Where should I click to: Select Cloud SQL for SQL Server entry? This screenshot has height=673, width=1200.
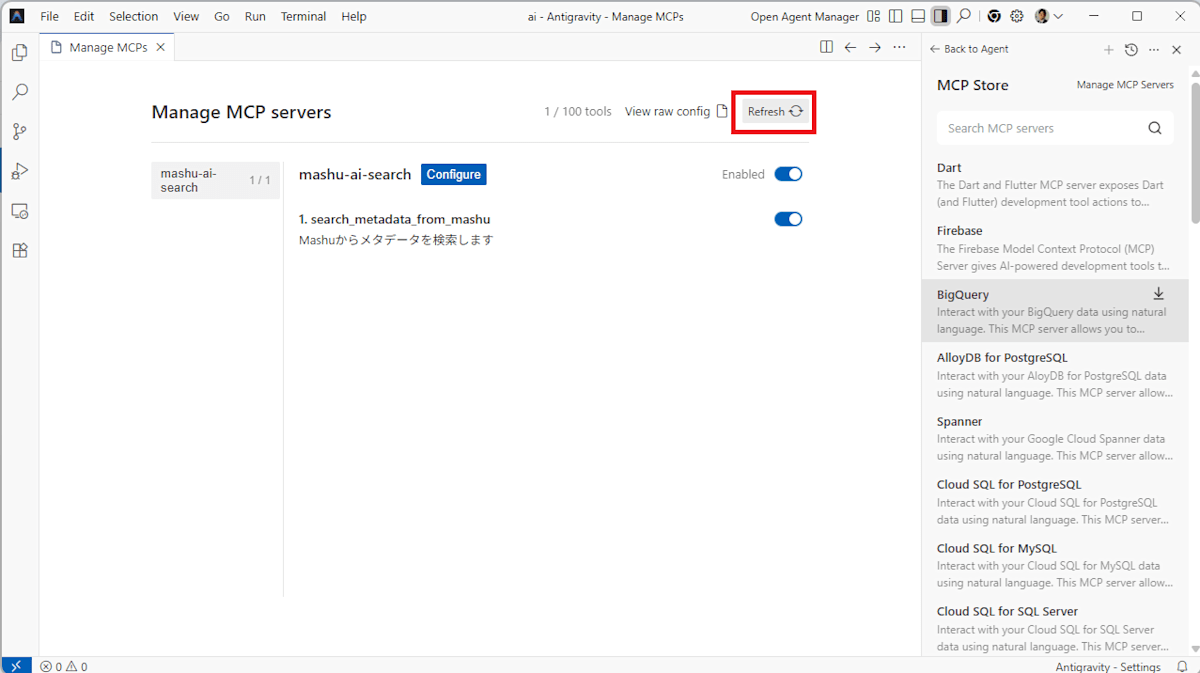[1055, 628]
